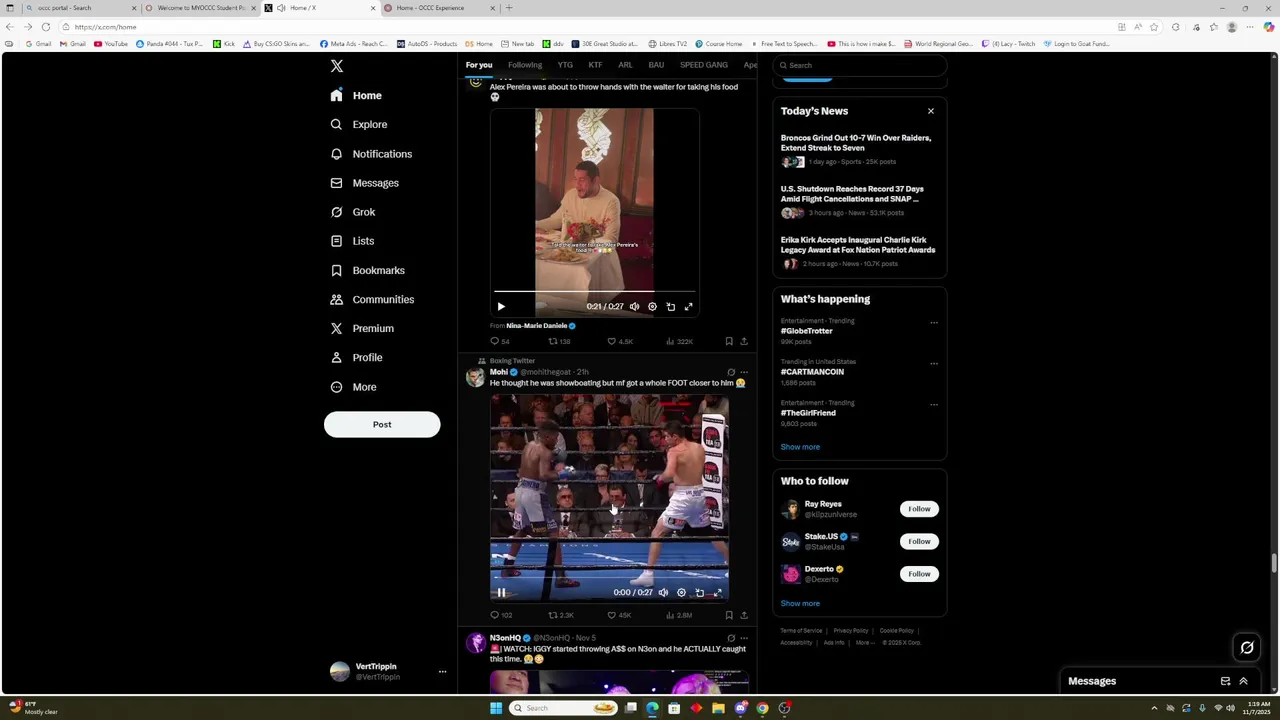The width and height of the screenshot is (1280, 720).
Task: Open the floating Grok button
Action: [x=1247, y=648]
